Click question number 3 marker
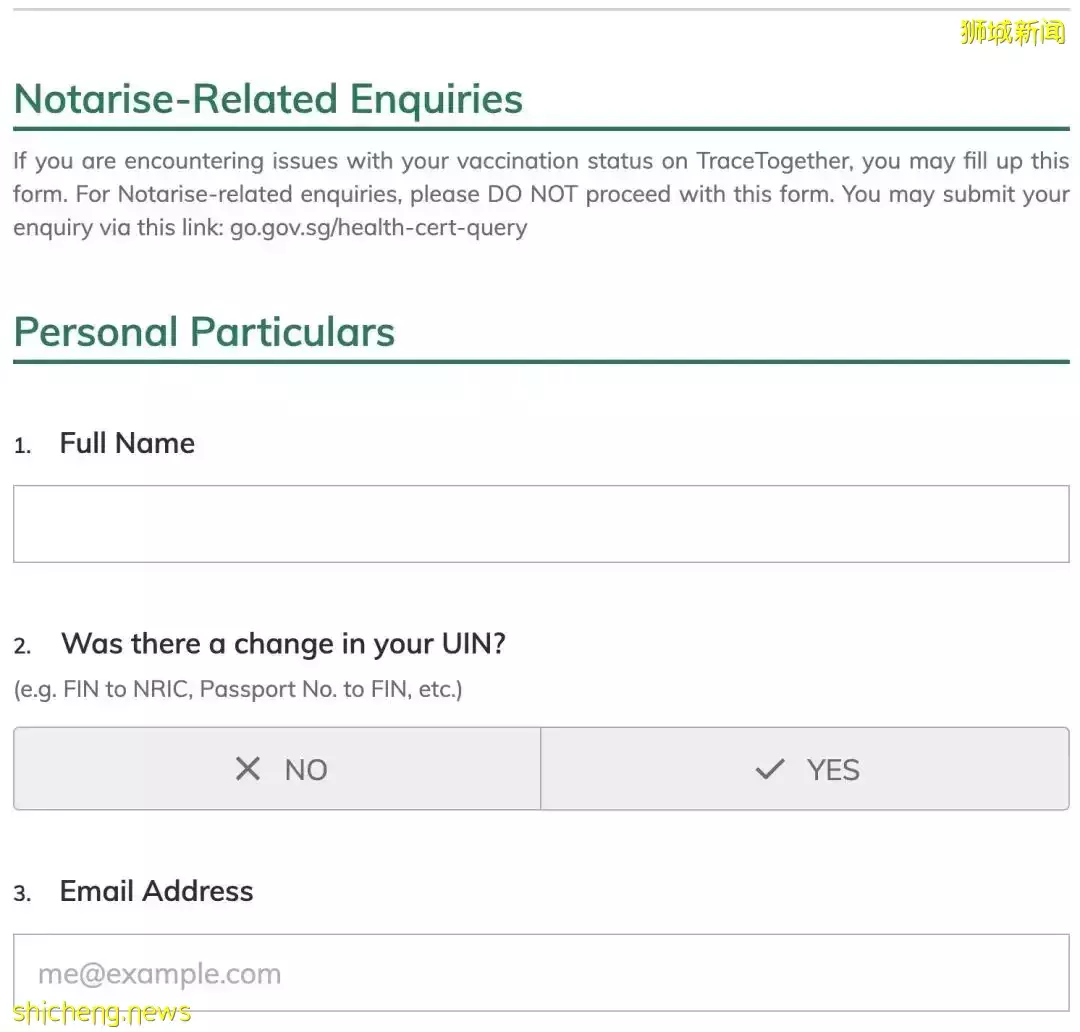The width and height of the screenshot is (1080, 1032). click(22, 894)
